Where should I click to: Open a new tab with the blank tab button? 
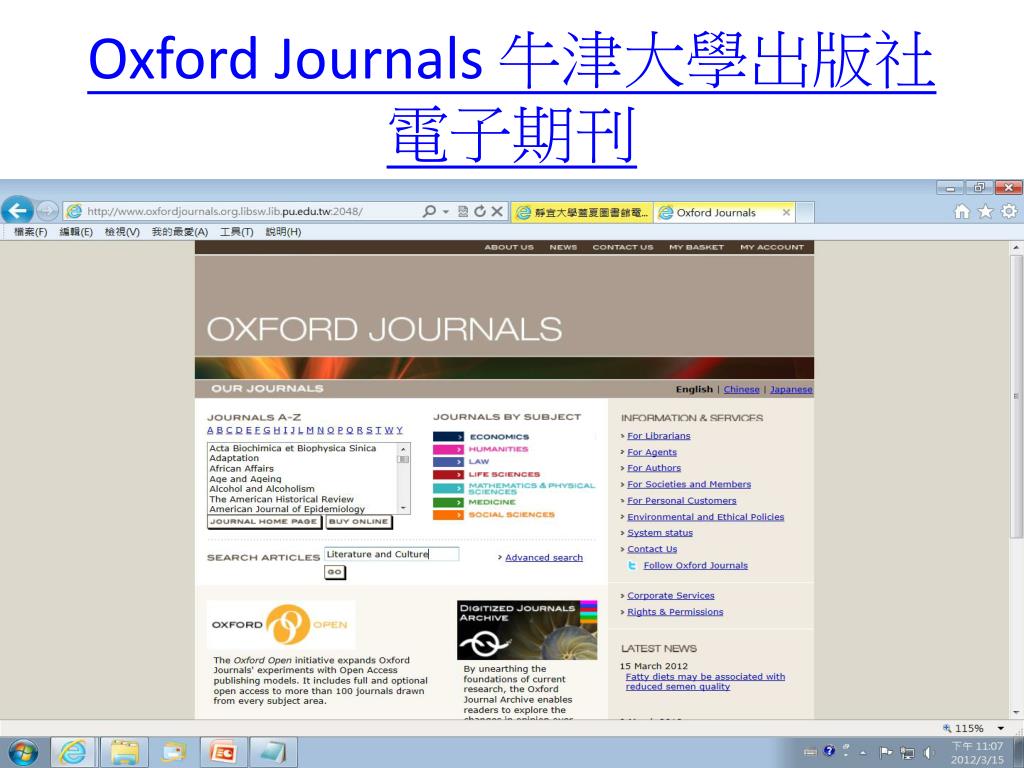point(805,212)
